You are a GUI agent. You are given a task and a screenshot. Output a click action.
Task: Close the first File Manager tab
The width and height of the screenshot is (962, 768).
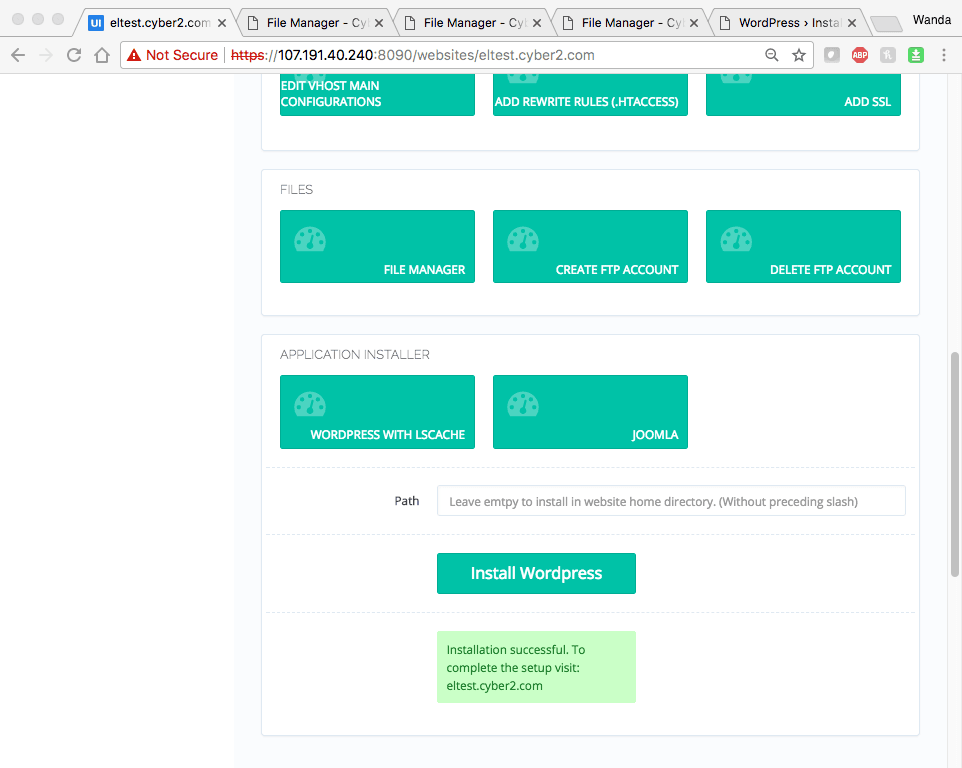[x=379, y=23]
